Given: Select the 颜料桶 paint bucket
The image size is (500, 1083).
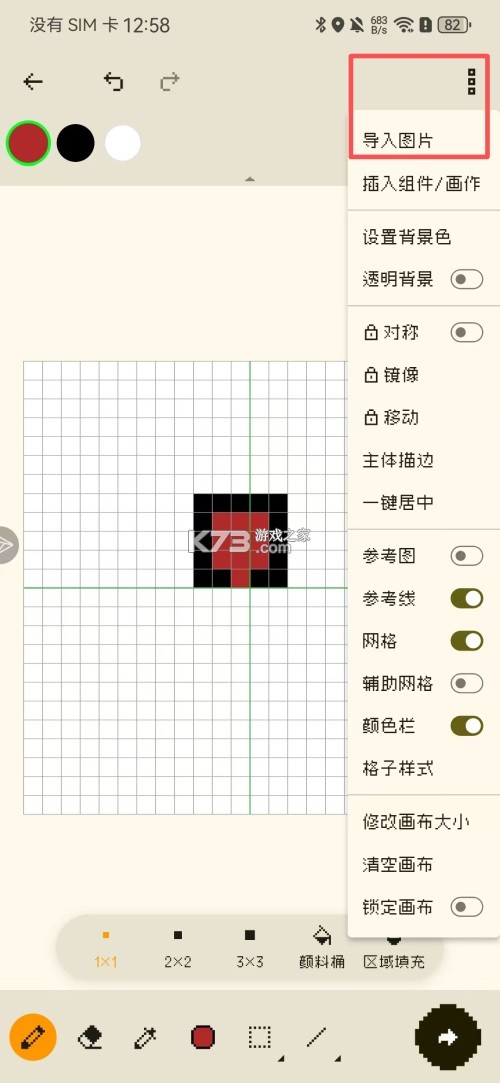Looking at the screenshot, I should click(x=322, y=949).
